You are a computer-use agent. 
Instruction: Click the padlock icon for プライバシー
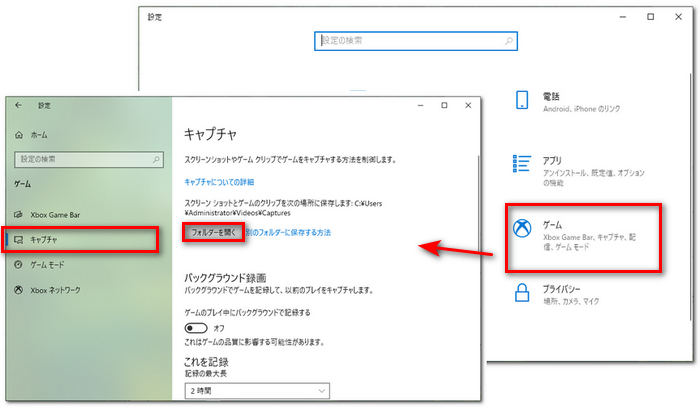pyautogui.click(x=522, y=293)
